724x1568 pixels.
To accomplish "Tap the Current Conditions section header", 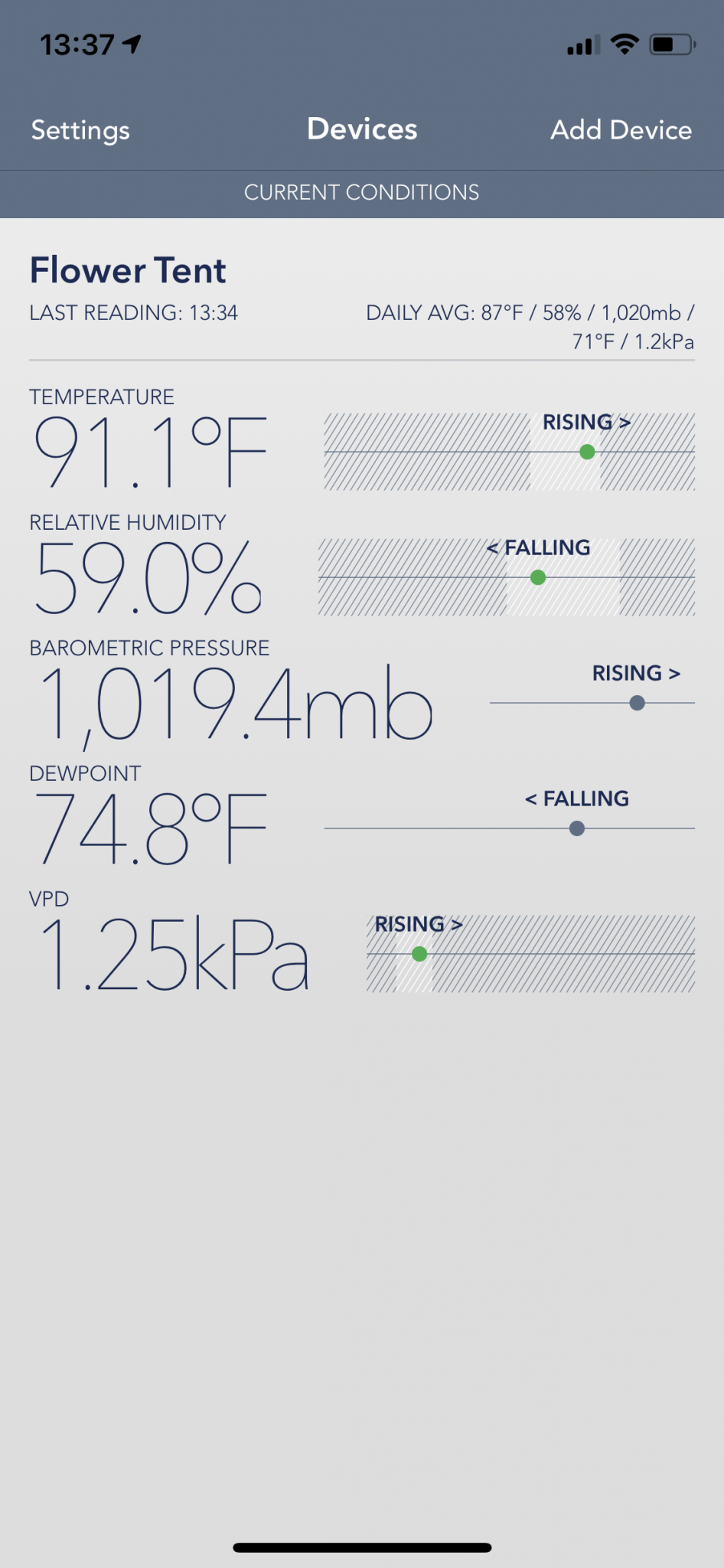I will pos(362,192).
